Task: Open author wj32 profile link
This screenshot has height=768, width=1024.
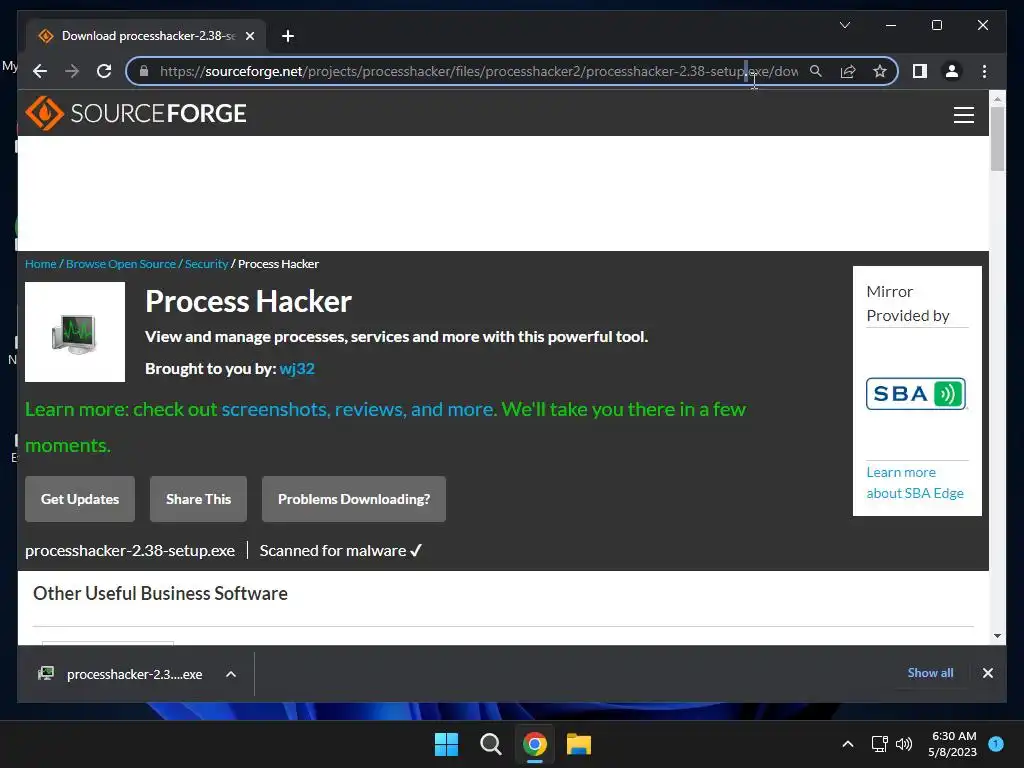Action: click(297, 369)
